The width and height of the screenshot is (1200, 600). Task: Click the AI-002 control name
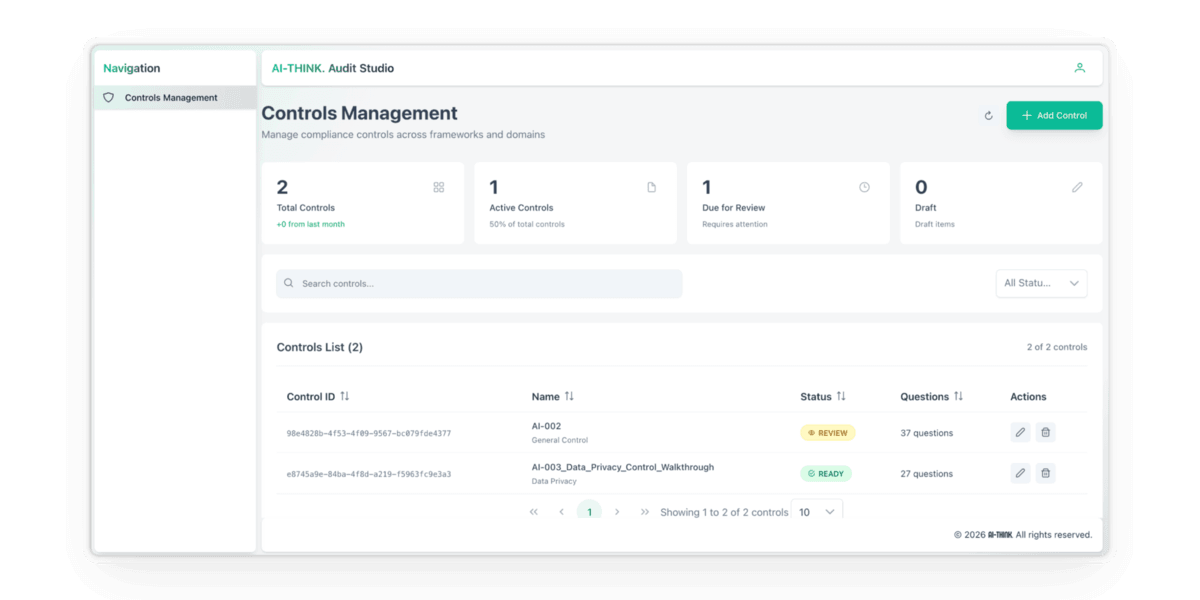547,426
